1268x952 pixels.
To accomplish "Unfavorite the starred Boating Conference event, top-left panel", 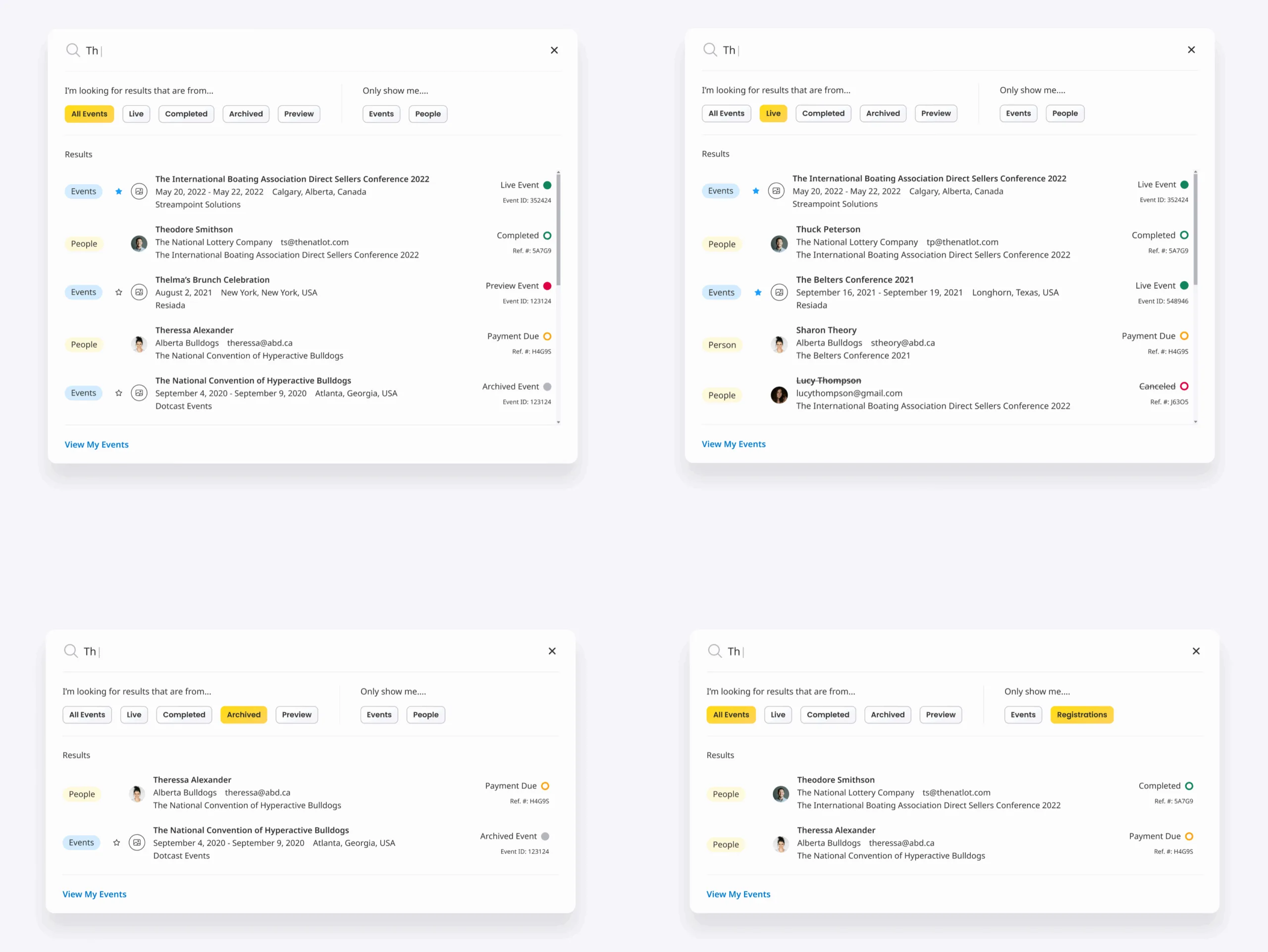I will (x=119, y=191).
